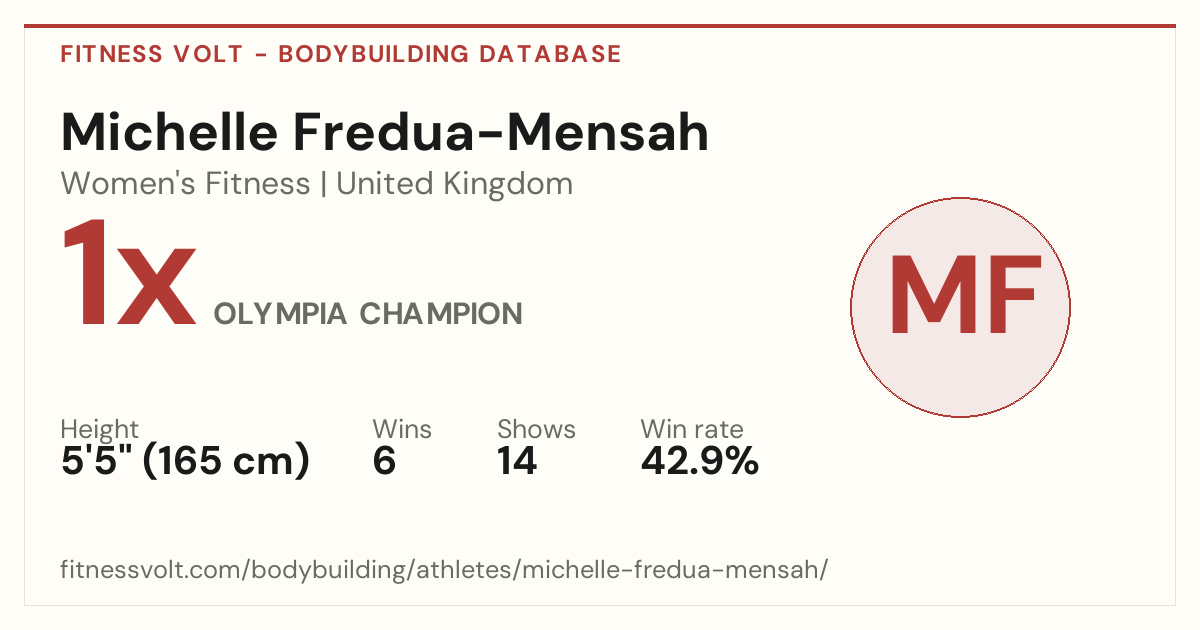Viewport: 1200px width, 630px height.
Task: Click the MF avatar circle
Action: (x=960, y=307)
